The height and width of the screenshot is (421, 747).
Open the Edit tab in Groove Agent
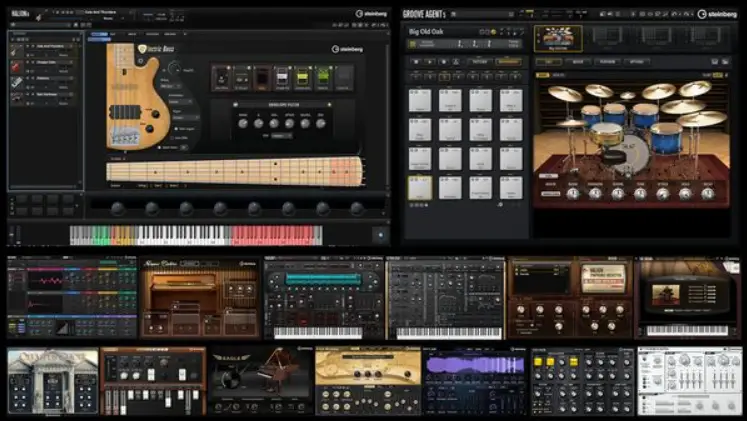[x=548, y=61]
